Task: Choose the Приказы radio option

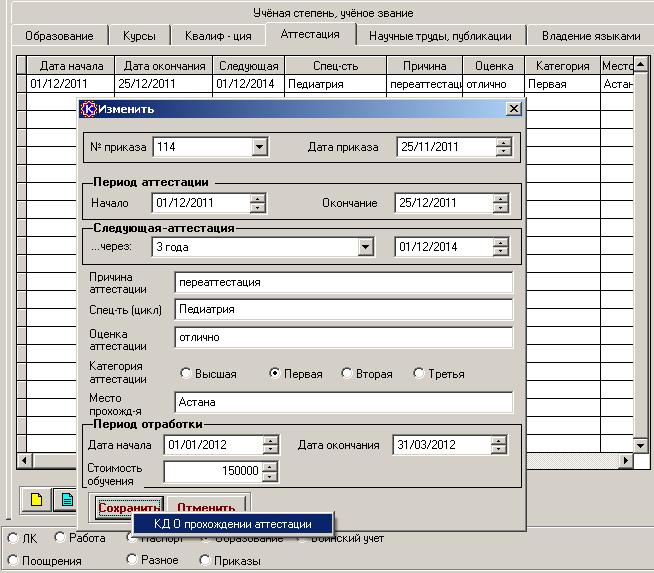Action: click(204, 560)
